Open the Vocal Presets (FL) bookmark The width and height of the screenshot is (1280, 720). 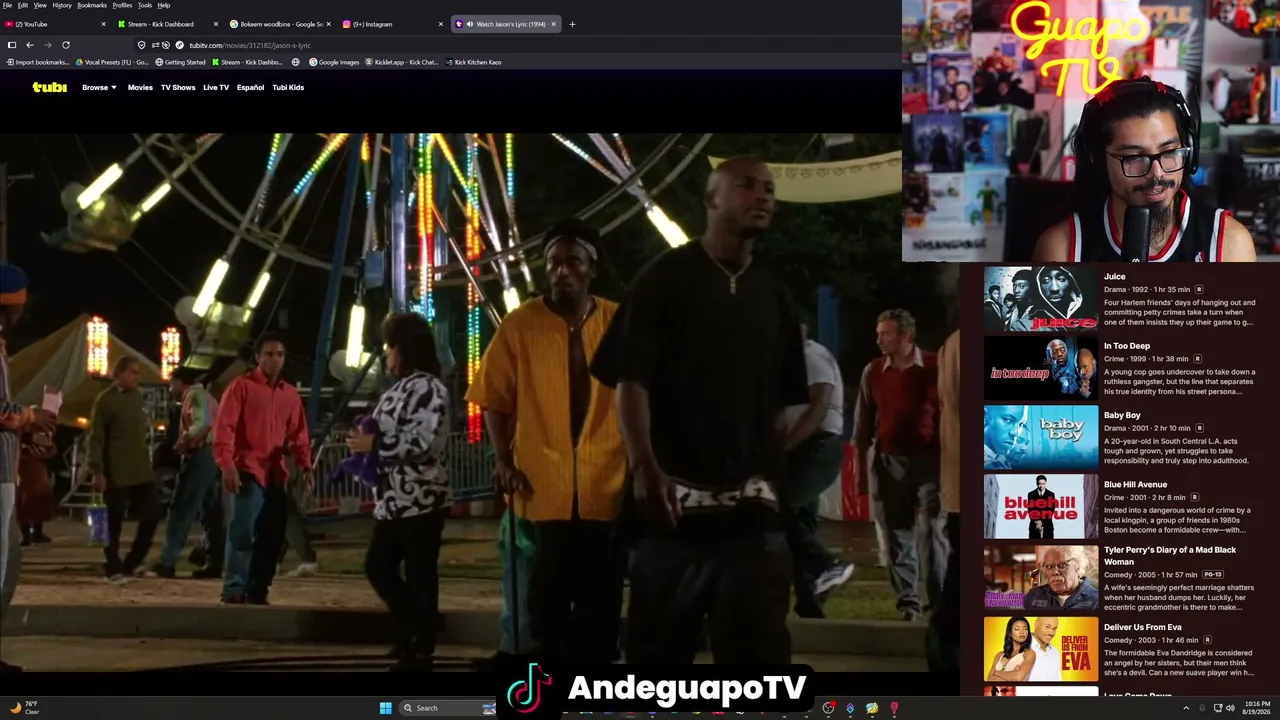[111, 62]
